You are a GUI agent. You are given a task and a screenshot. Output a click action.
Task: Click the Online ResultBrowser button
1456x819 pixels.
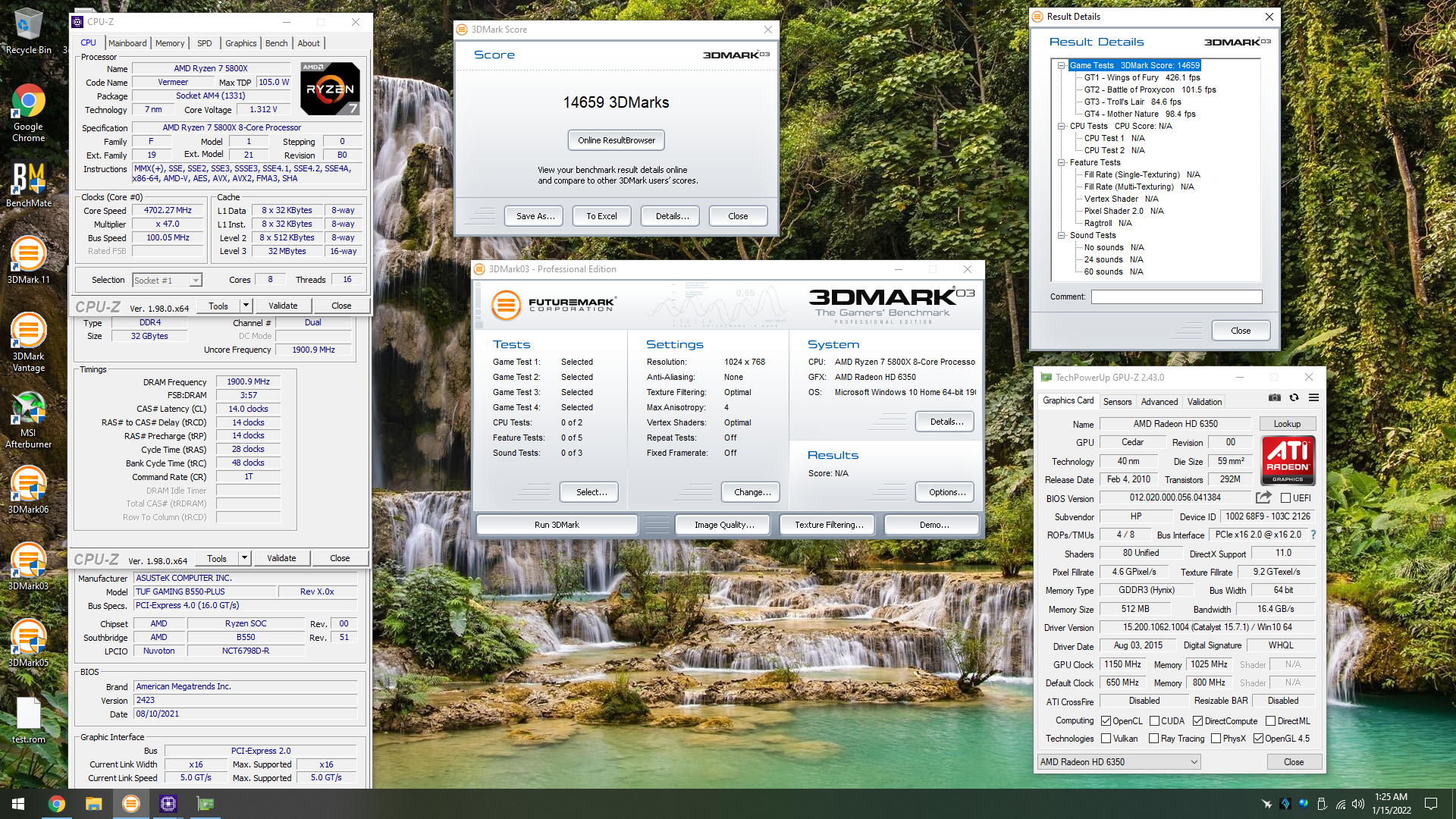pyautogui.click(x=617, y=140)
